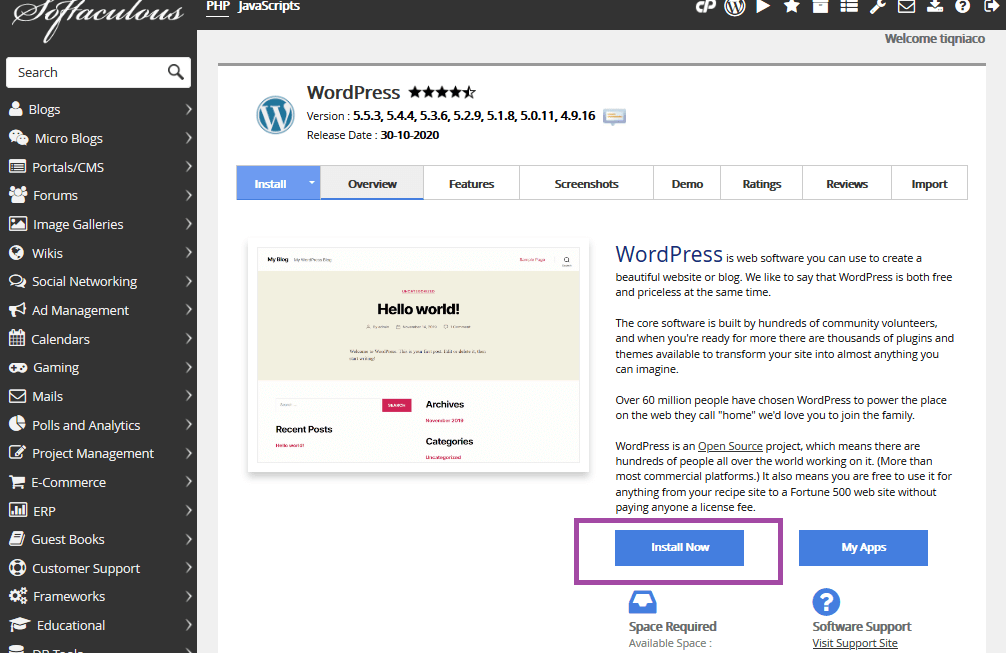The height and width of the screenshot is (653, 1006).
Task: Expand the Polls and Analytics chevron
Action: [x=188, y=425]
